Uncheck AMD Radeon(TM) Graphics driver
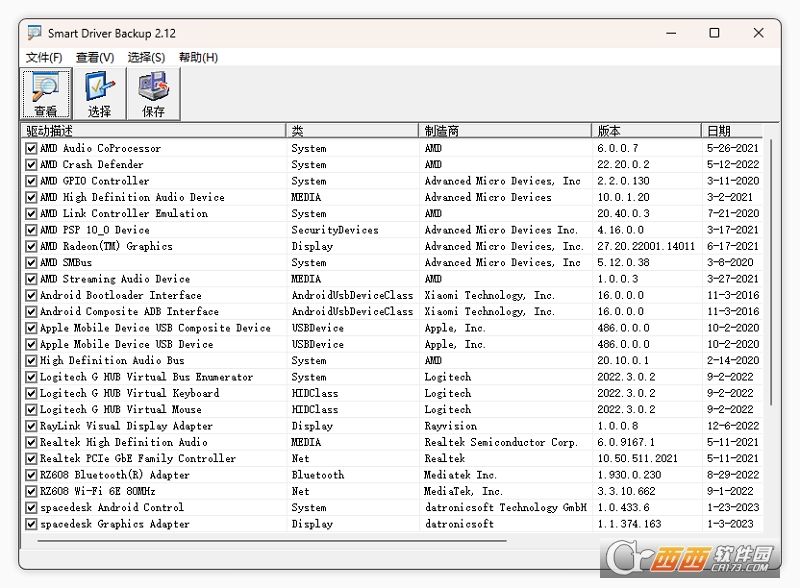The height and width of the screenshot is (588, 800). (31, 247)
